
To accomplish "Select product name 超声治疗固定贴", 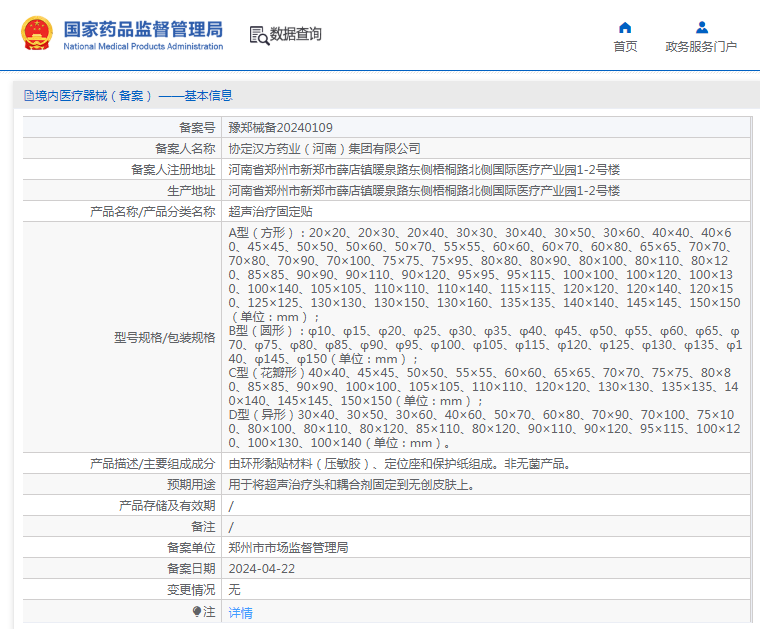I will 270,212.
